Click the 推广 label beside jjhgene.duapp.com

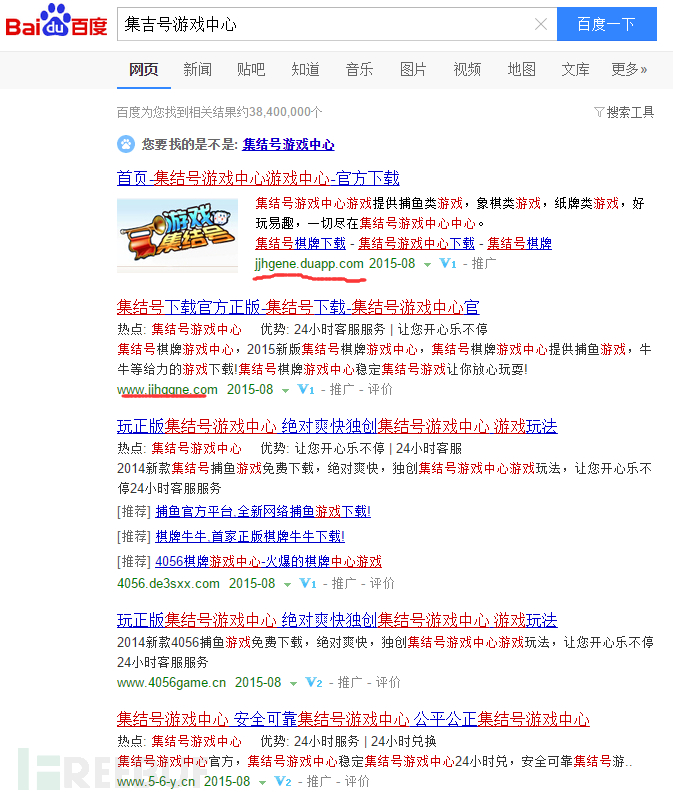tap(484, 264)
